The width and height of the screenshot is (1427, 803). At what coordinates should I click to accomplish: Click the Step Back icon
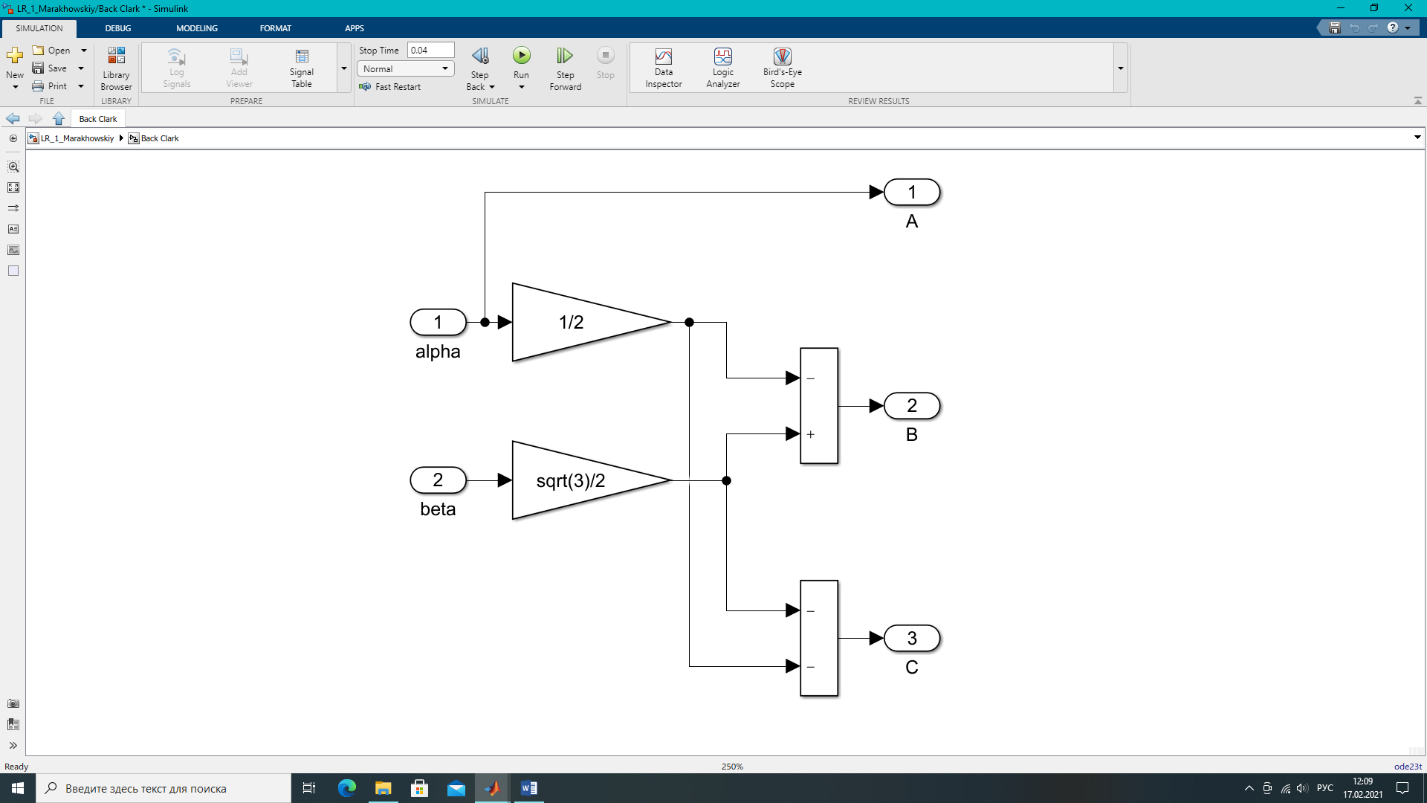tap(480, 56)
